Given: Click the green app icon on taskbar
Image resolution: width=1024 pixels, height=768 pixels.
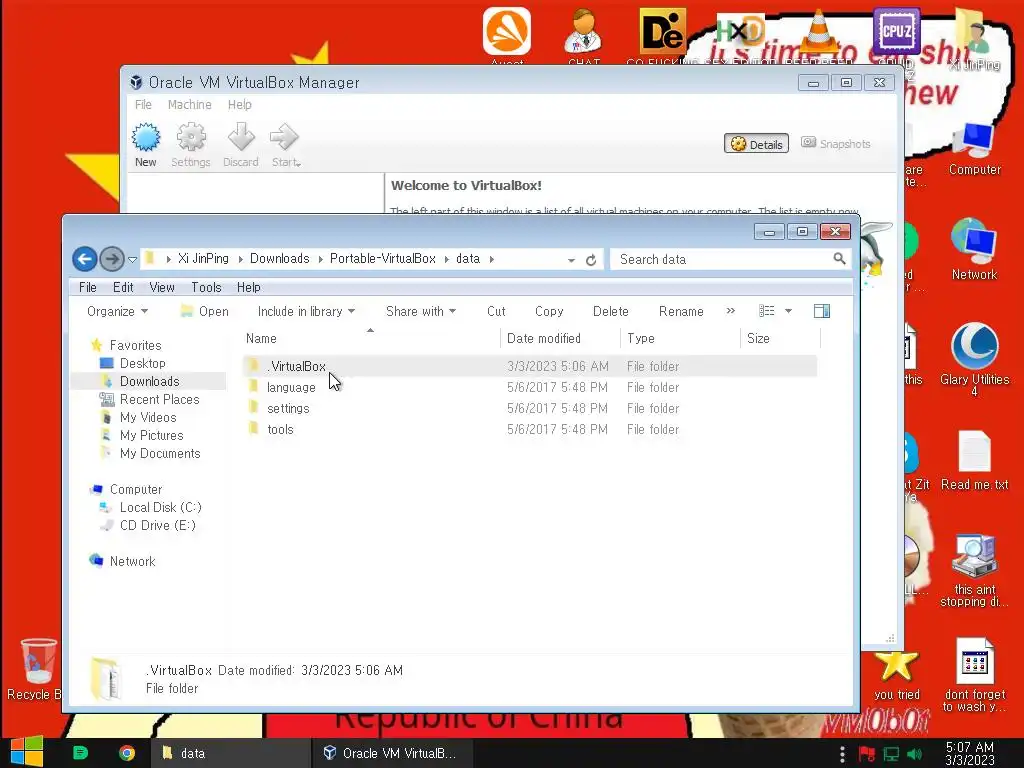Looking at the screenshot, I should (x=80, y=753).
